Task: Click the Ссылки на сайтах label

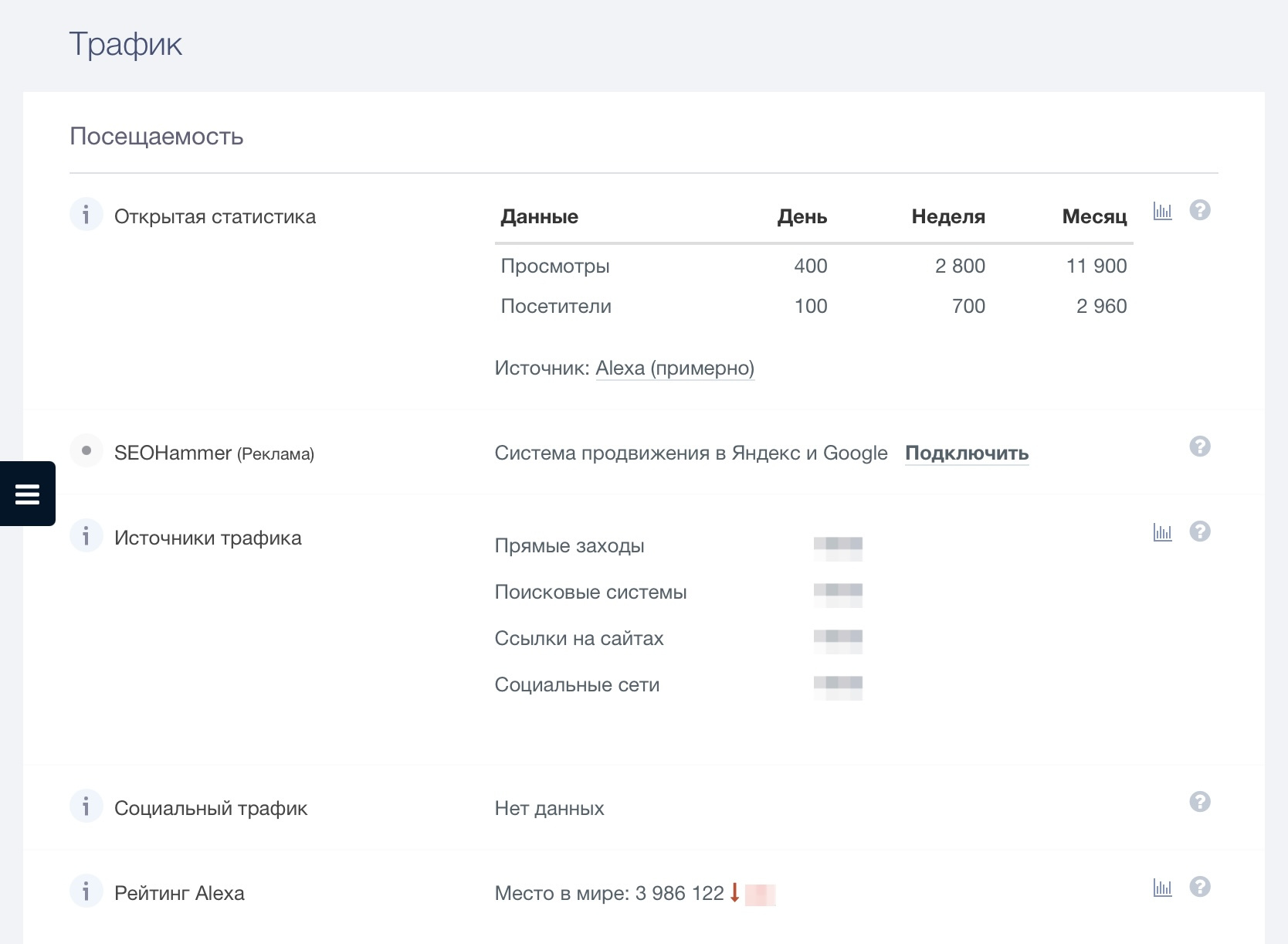Action: pos(579,638)
